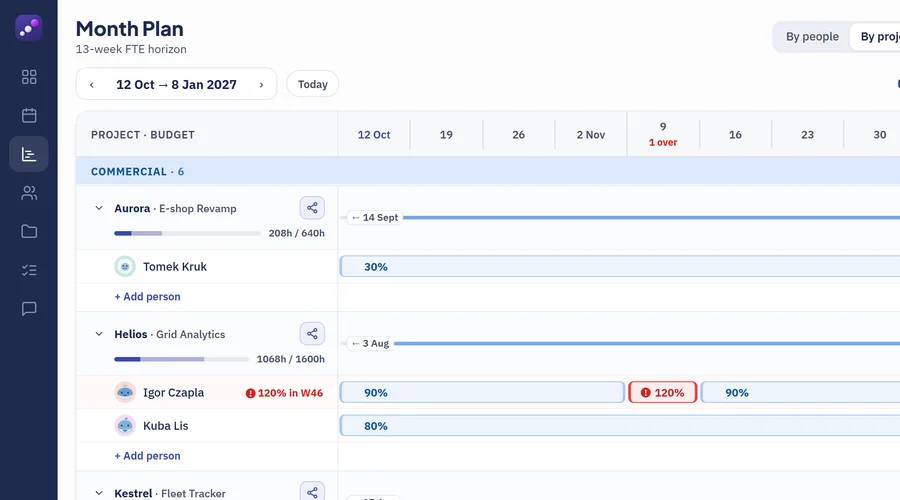
Task: Open the checklist tasks icon in sidebar
Action: pos(29,270)
